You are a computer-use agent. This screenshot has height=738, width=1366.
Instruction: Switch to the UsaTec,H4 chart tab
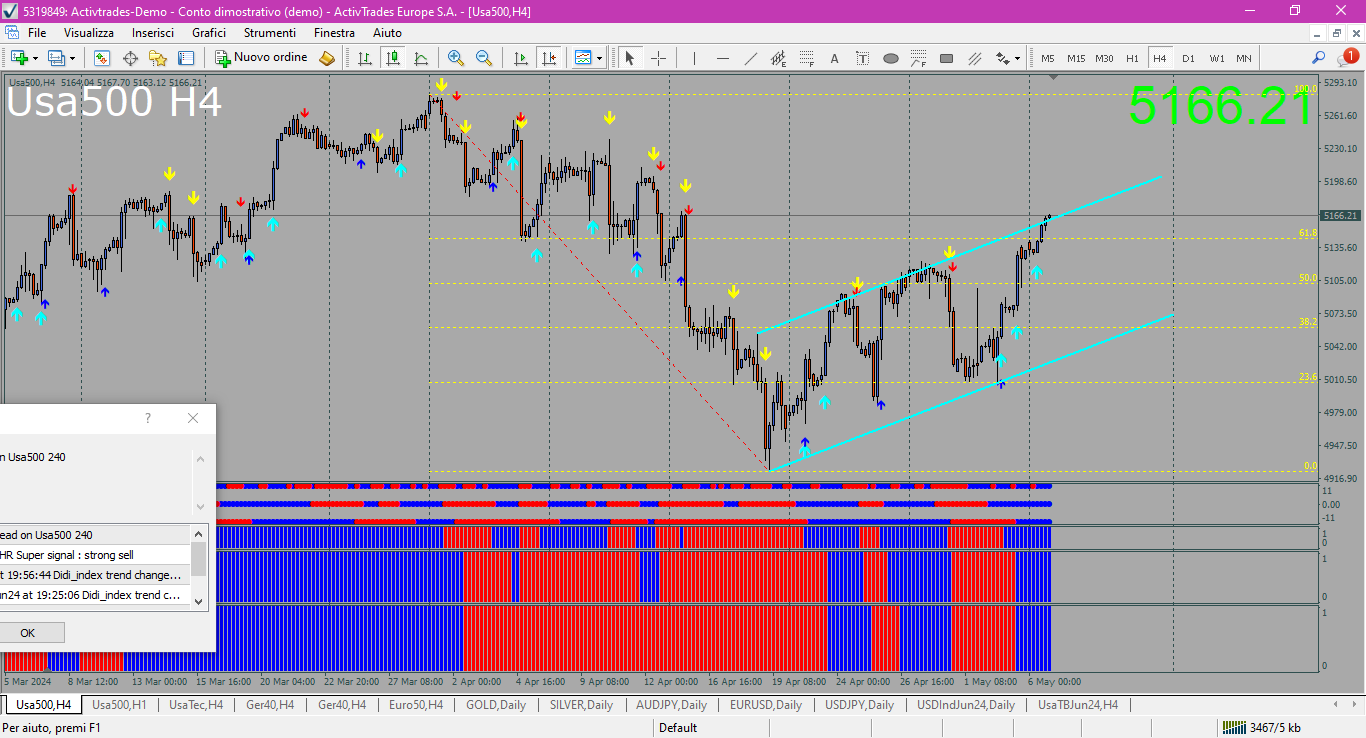point(196,705)
